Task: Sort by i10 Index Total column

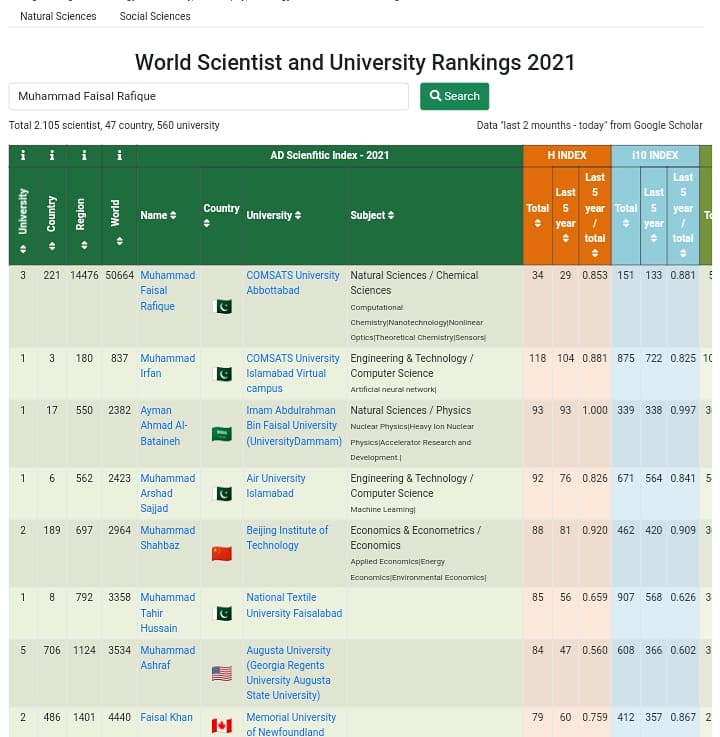Action: (x=626, y=224)
